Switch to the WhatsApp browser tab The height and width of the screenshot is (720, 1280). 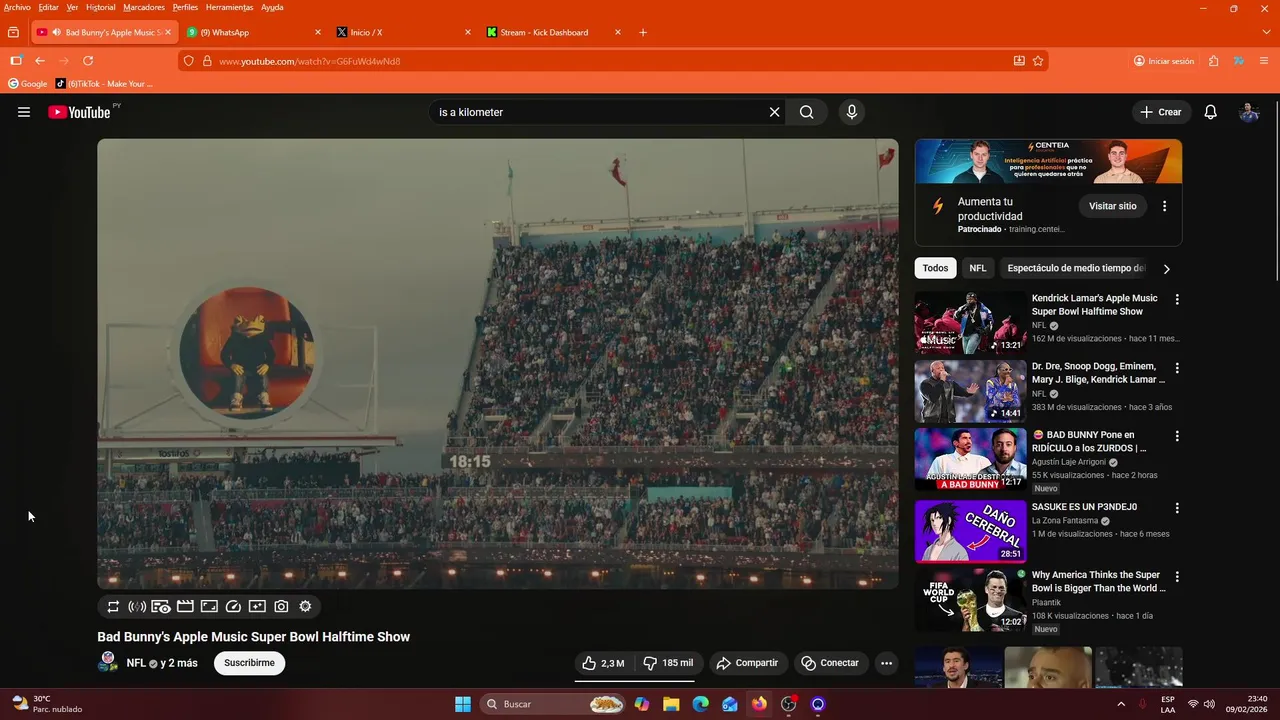254,32
